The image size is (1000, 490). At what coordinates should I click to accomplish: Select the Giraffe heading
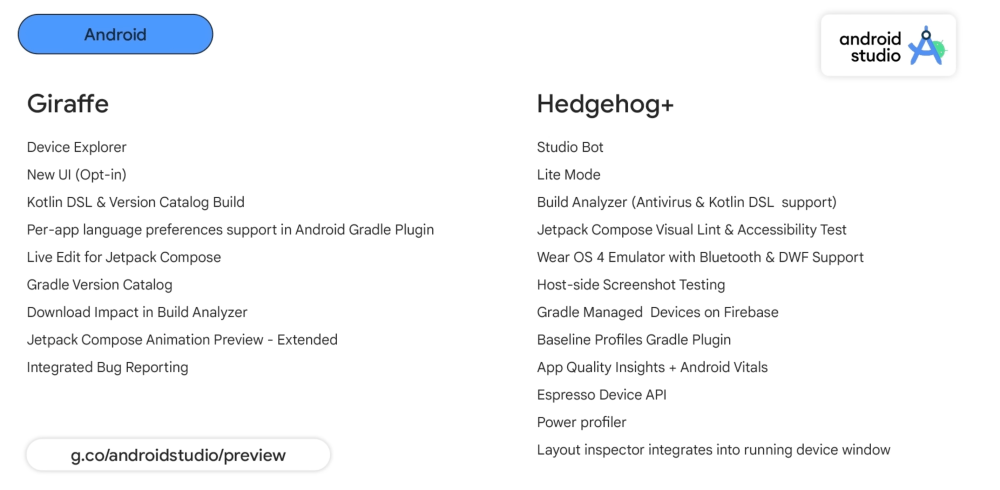coord(68,103)
